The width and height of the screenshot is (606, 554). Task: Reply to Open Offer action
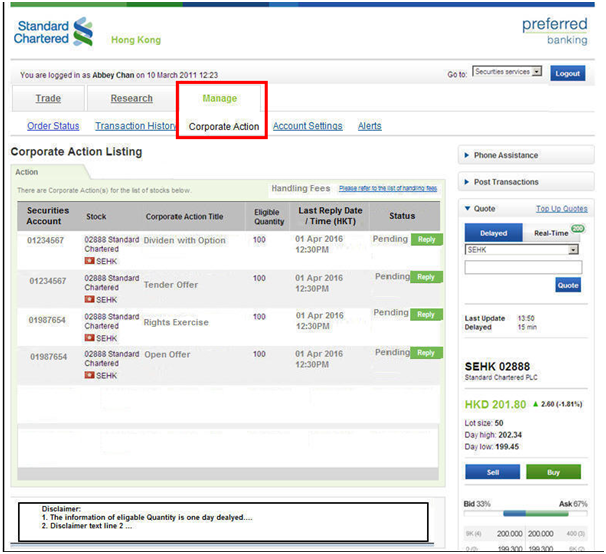click(x=426, y=353)
